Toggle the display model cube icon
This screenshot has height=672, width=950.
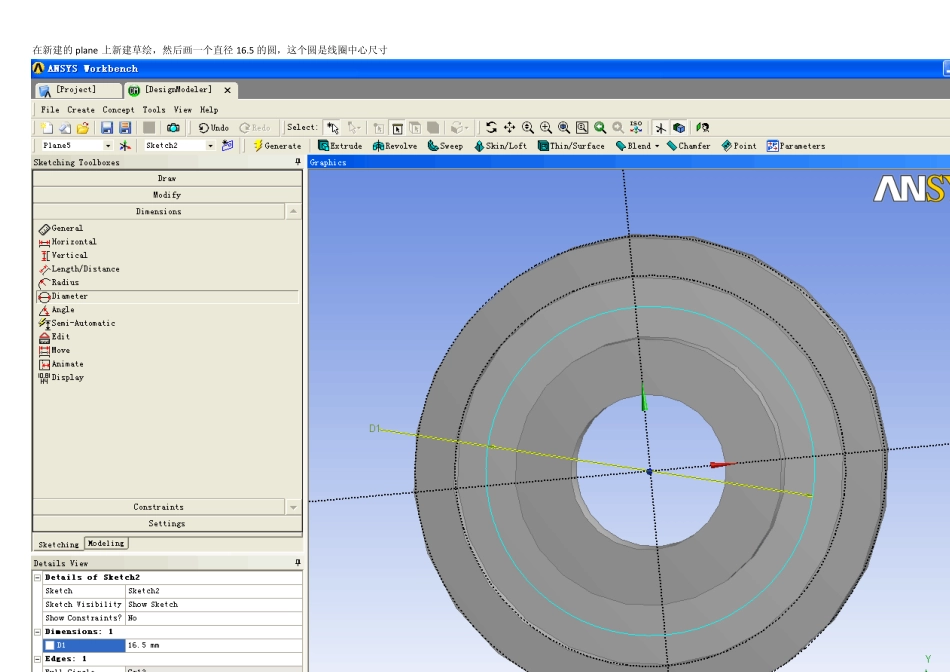(679, 128)
